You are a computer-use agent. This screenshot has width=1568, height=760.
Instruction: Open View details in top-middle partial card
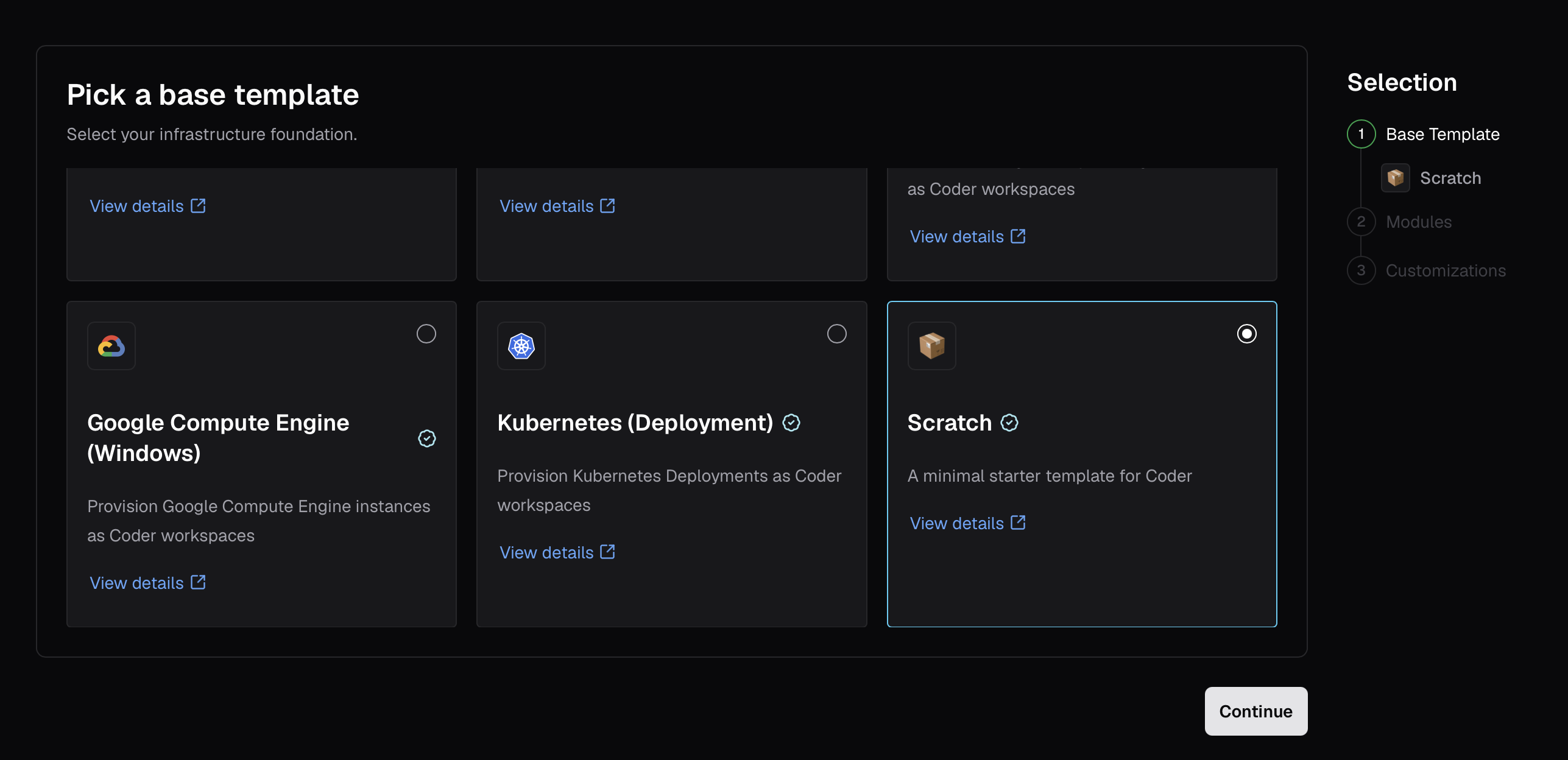pos(557,206)
